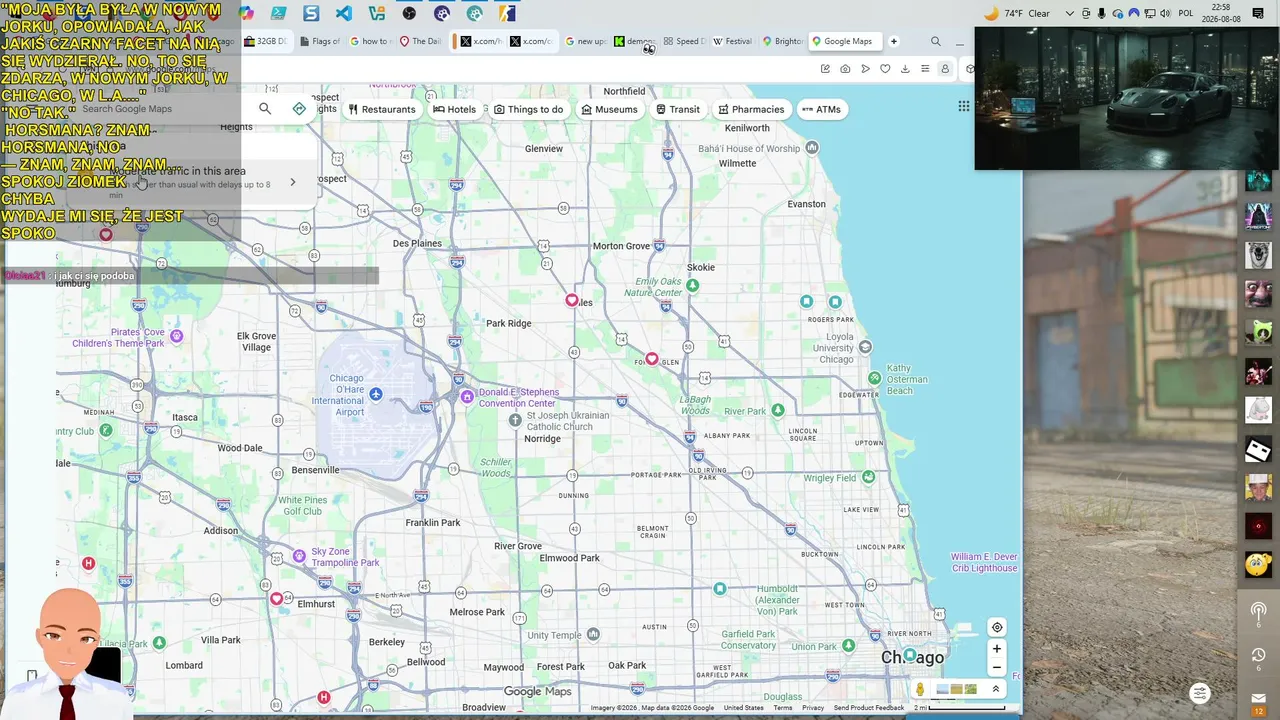Open the weather widget showing 74°F Clear
Screen dimensions: 1280x720
tap(1016, 13)
